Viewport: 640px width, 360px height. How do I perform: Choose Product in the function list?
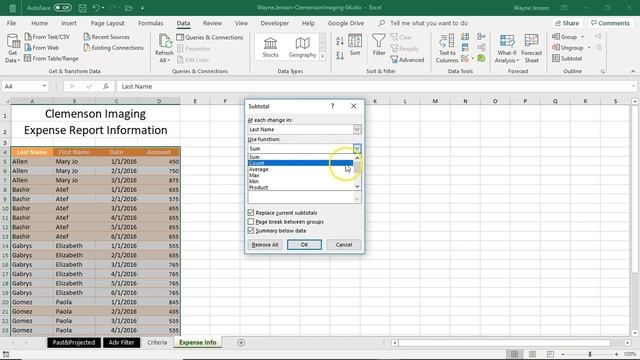(x=300, y=187)
